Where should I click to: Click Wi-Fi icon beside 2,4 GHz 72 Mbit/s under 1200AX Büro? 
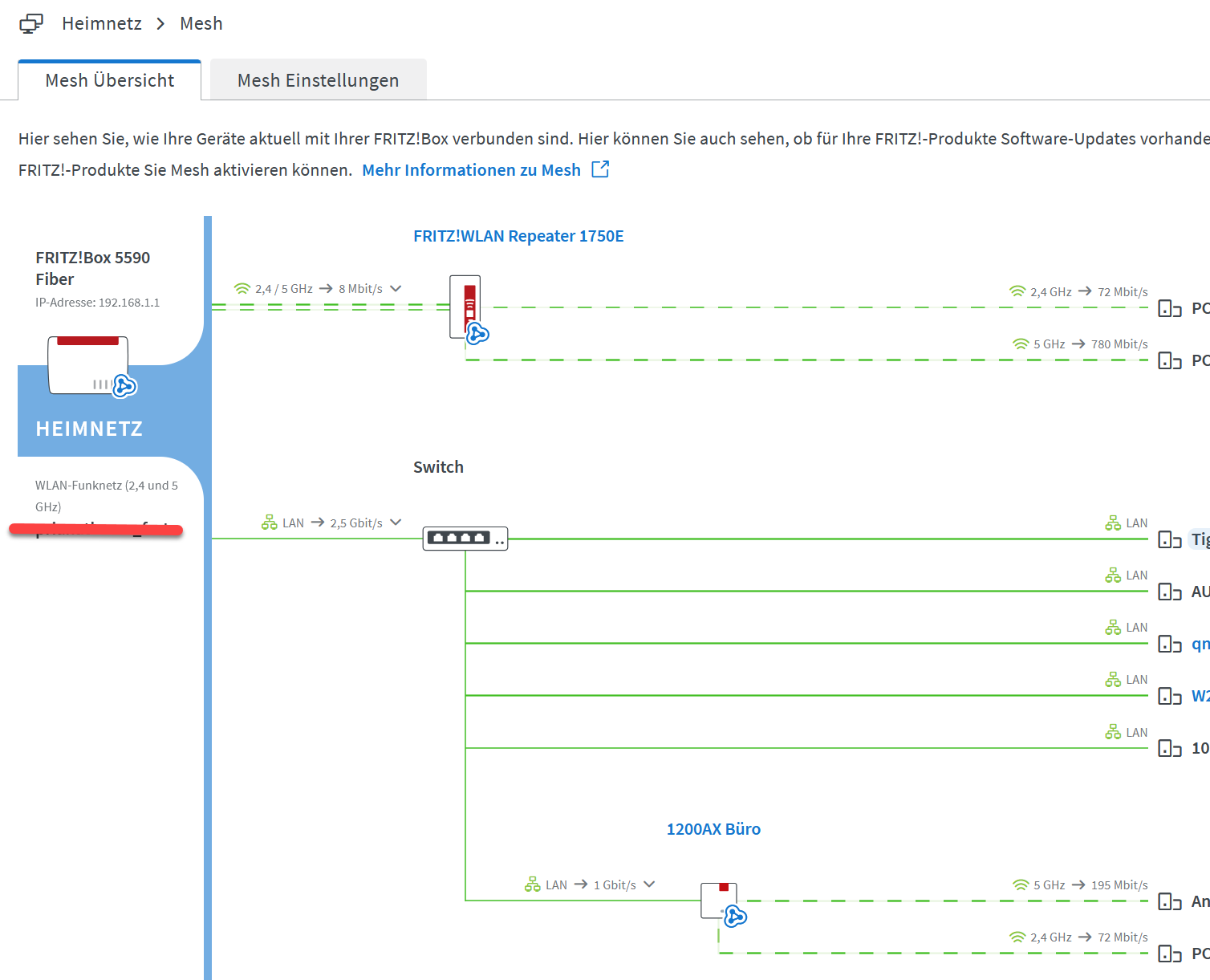click(1017, 937)
